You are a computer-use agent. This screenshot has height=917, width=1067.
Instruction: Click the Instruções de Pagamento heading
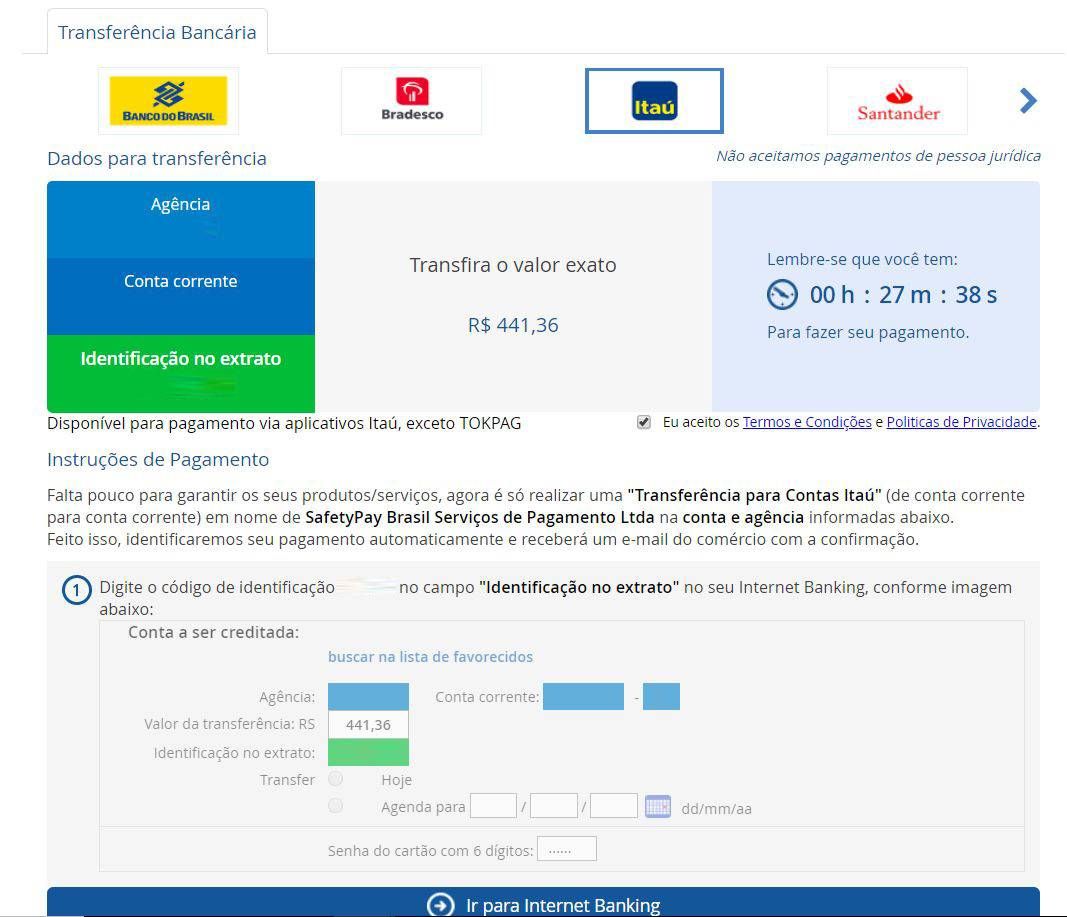(x=158, y=460)
